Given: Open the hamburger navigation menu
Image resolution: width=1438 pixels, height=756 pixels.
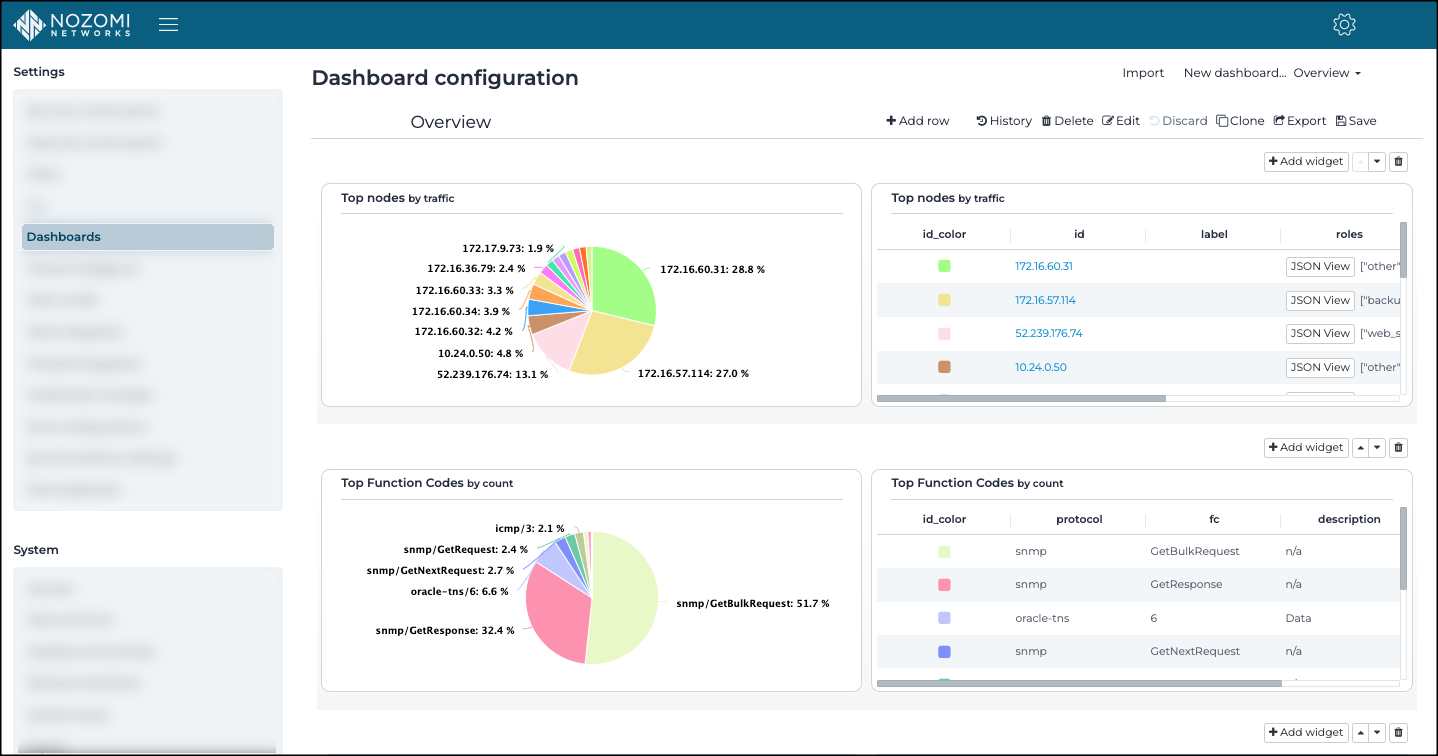Looking at the screenshot, I should [168, 25].
